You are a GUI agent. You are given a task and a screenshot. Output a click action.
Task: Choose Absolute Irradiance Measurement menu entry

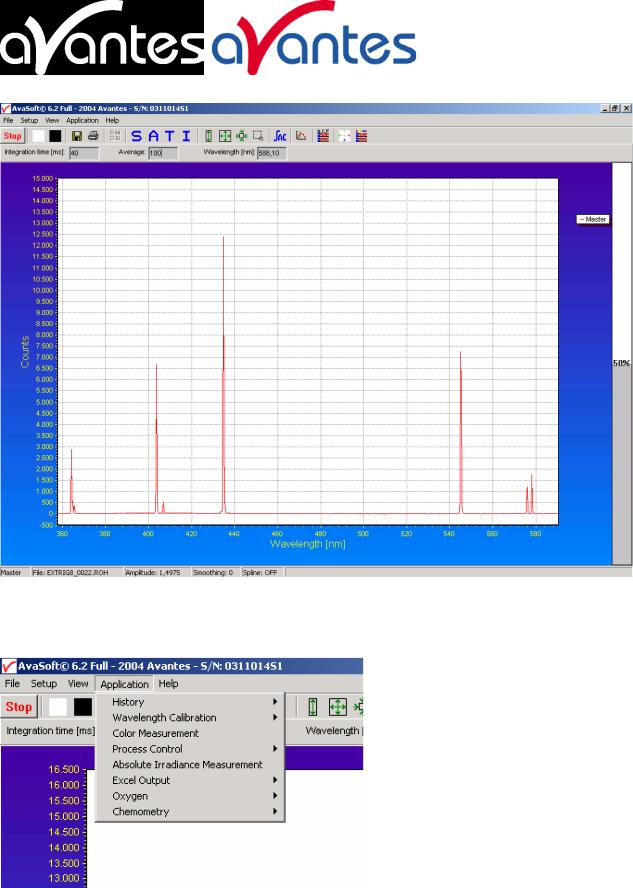190,765
